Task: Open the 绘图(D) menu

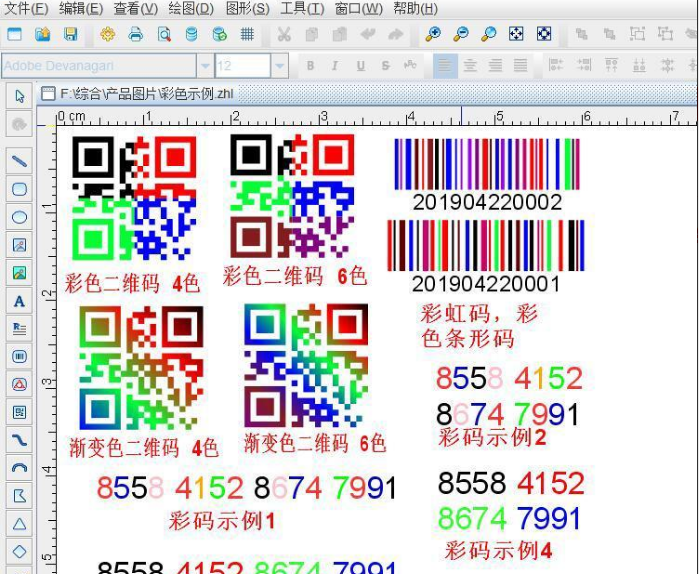Action: click(x=190, y=9)
